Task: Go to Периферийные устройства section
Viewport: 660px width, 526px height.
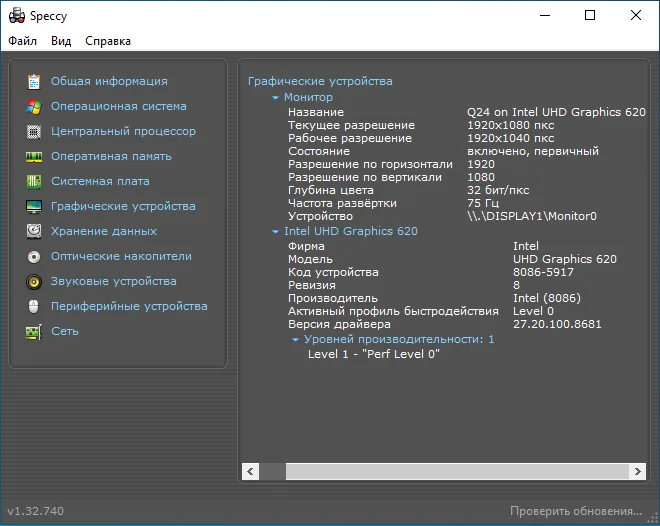Action: point(129,306)
